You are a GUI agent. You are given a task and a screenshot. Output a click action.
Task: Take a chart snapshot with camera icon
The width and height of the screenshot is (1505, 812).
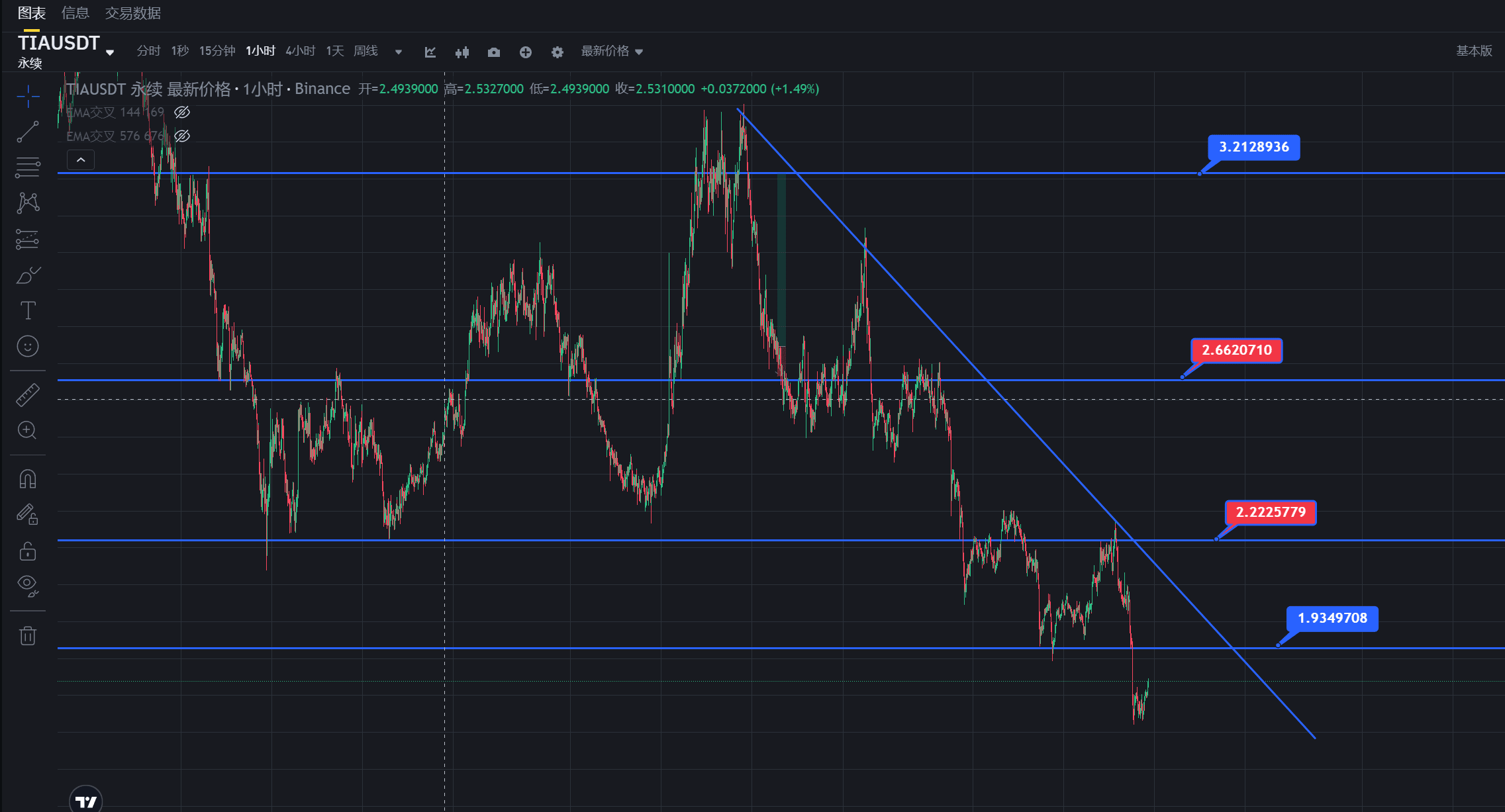[x=494, y=52]
